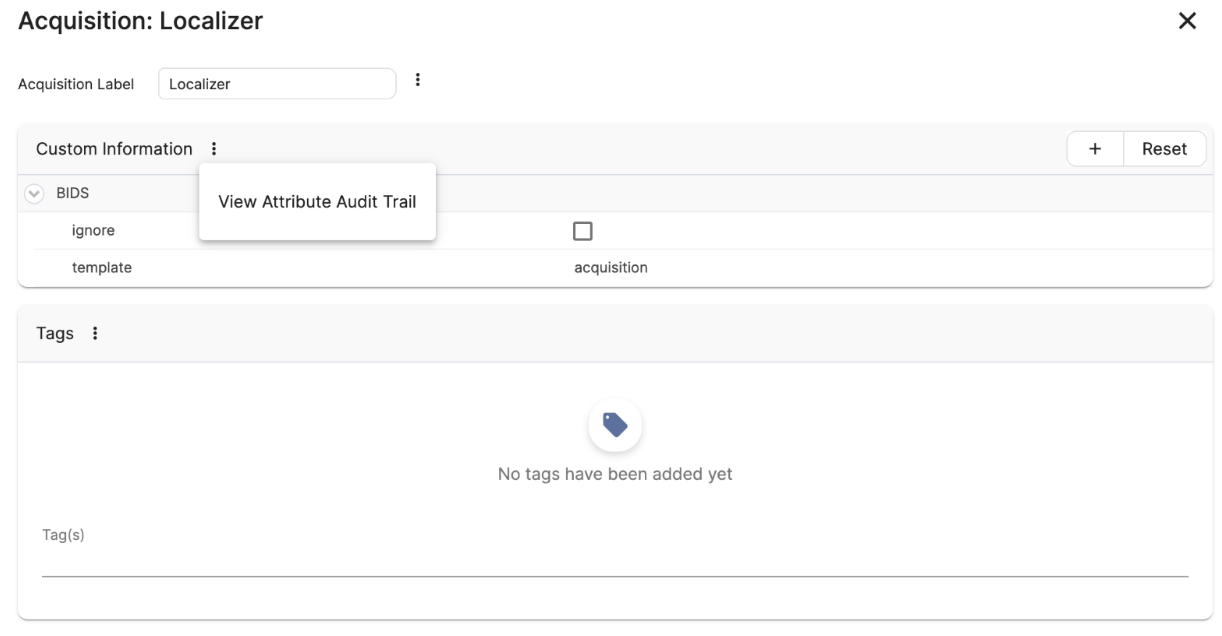Open kebab menu beside Acquisition Label field
Image resolution: width=1222 pixels, height=636 pixels.
417,80
